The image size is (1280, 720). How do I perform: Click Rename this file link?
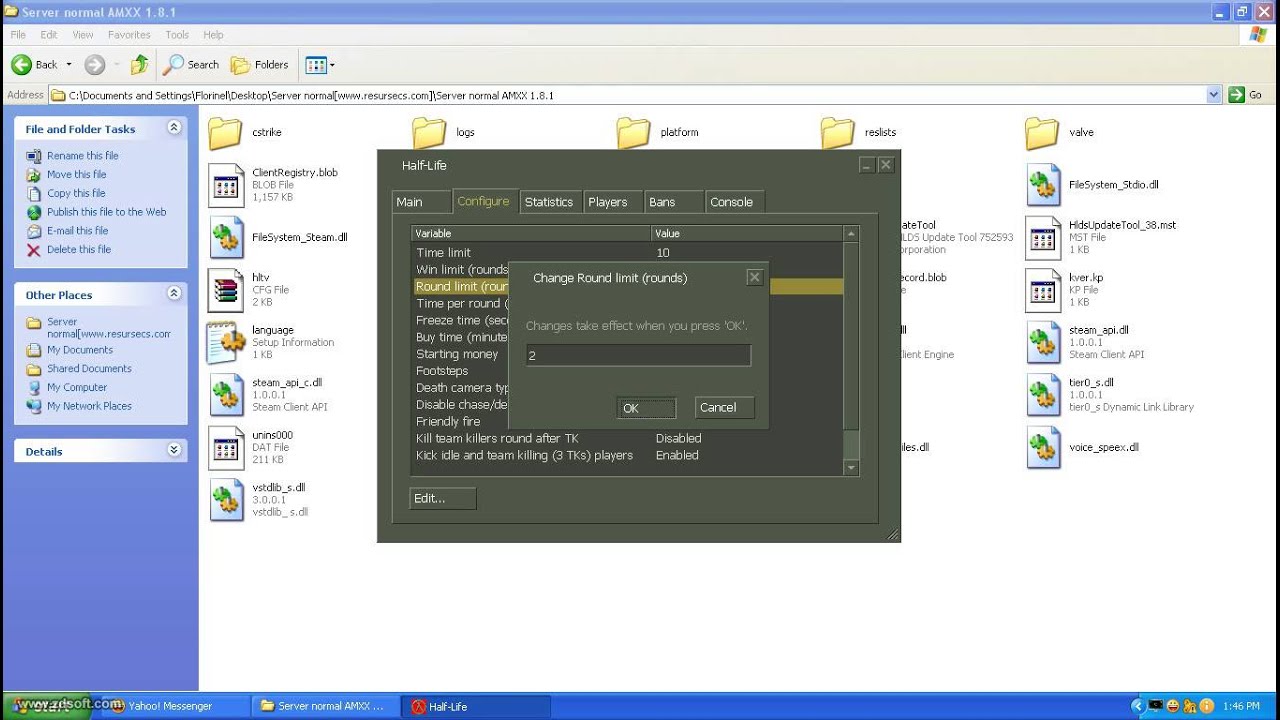point(82,156)
